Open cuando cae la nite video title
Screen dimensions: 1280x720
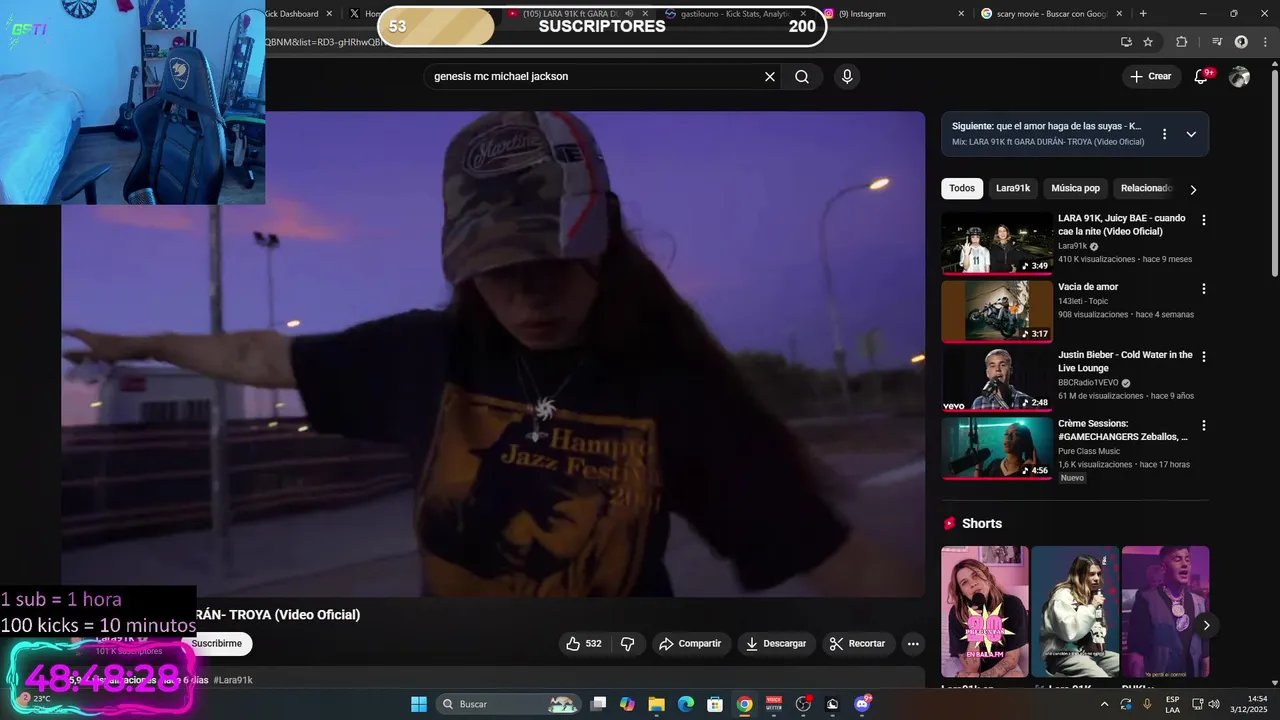coord(1122,225)
